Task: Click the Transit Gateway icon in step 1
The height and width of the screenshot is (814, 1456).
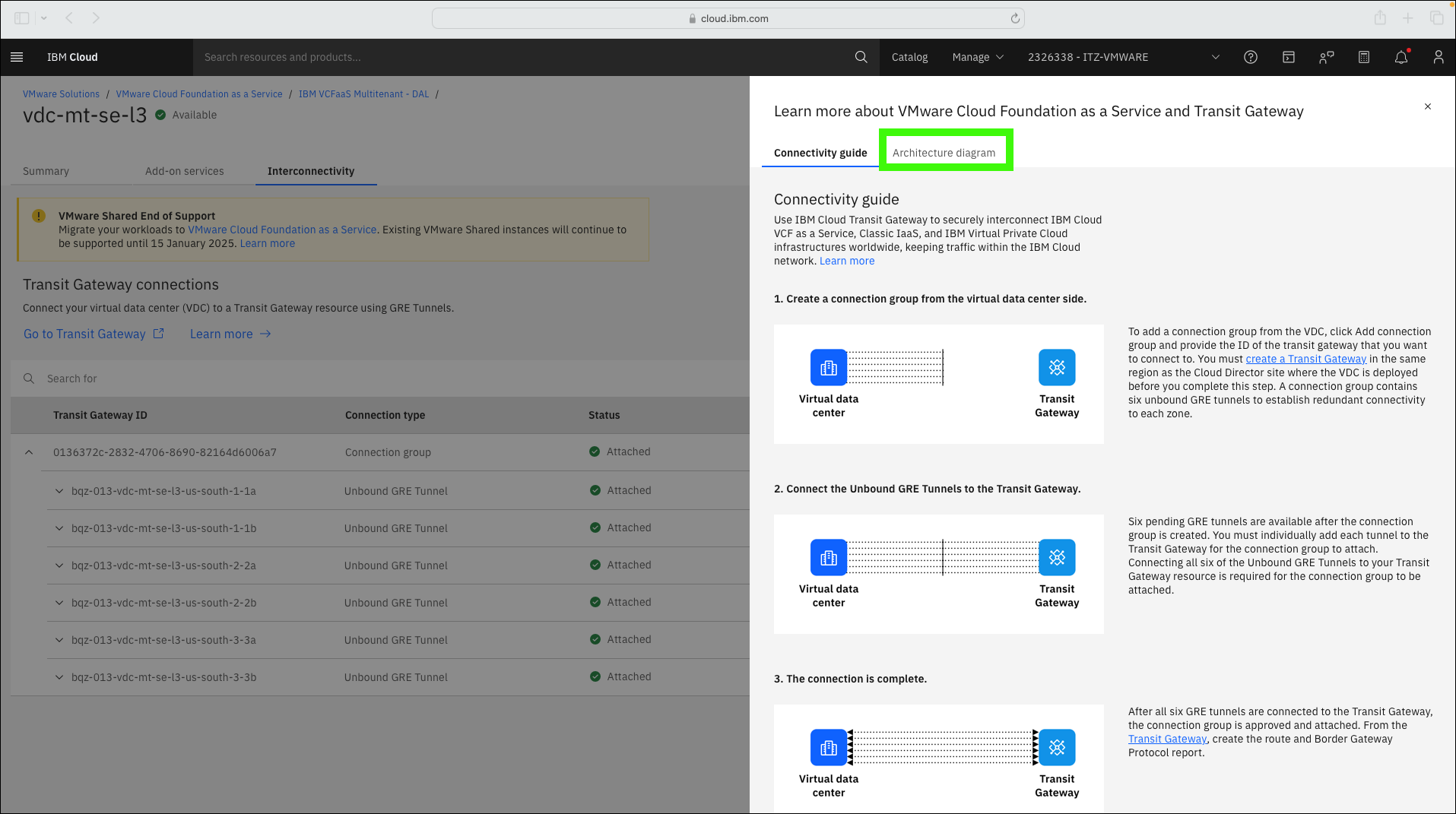Action: [x=1057, y=368]
